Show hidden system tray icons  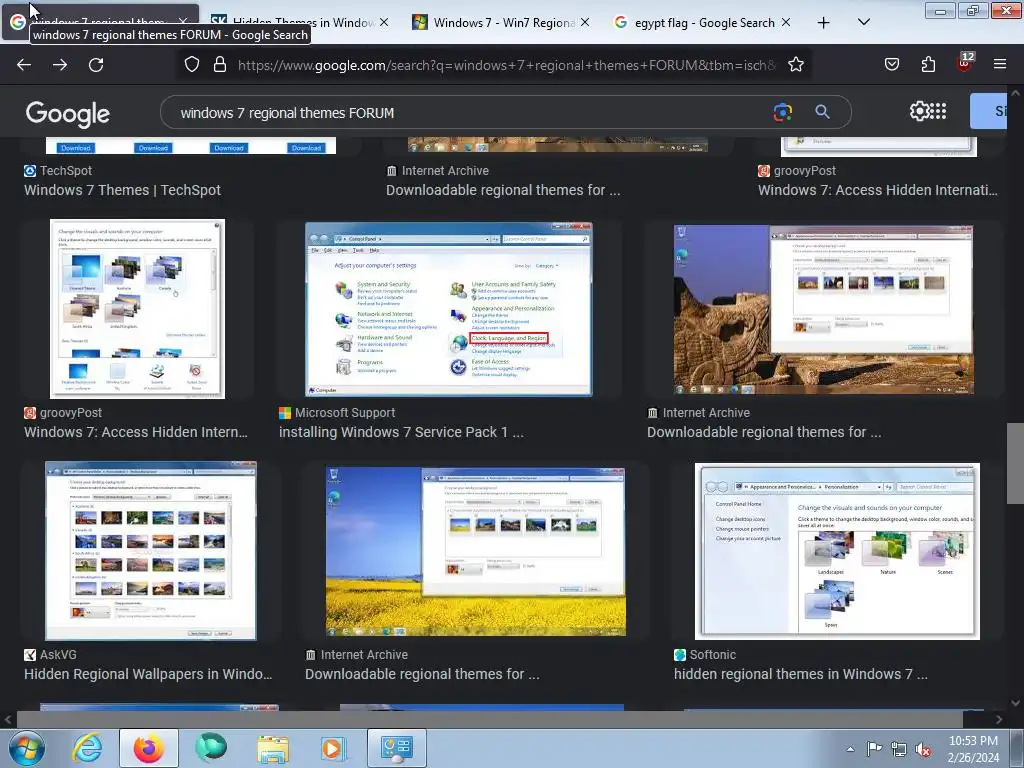click(850, 749)
